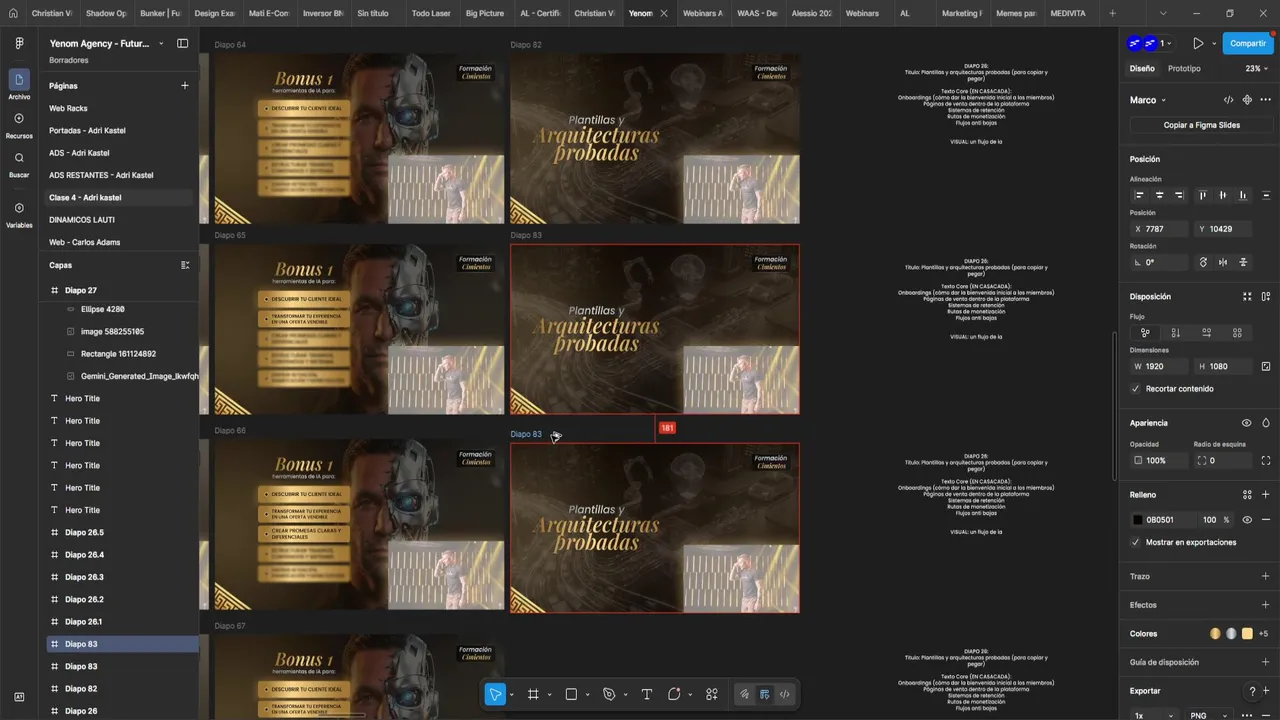Flip vertical icon in Rotación row
Viewport: 1280px width, 720px height.
pyautogui.click(x=1243, y=262)
